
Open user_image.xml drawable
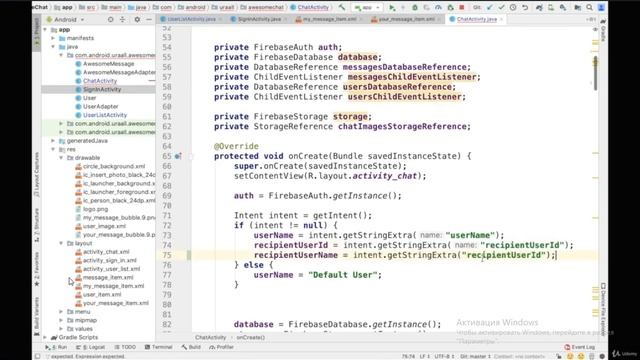tap(100, 227)
